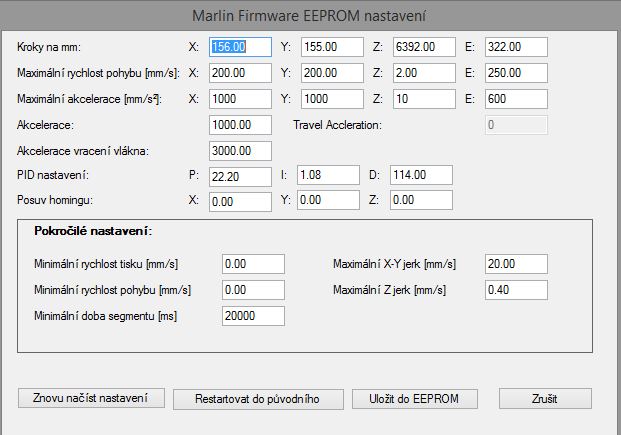
Task: Edit Akcelerace vracení vlákna field
Action: [x=241, y=151]
